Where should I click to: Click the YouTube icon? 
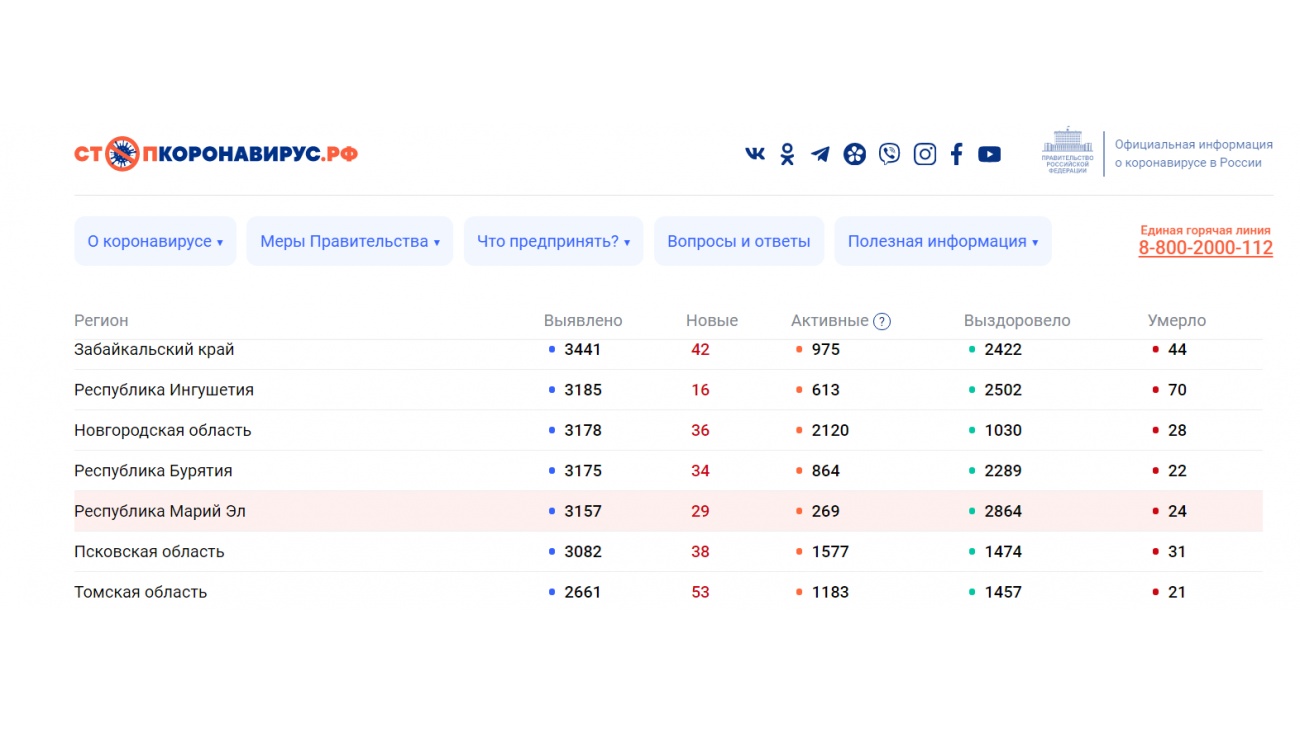point(989,154)
